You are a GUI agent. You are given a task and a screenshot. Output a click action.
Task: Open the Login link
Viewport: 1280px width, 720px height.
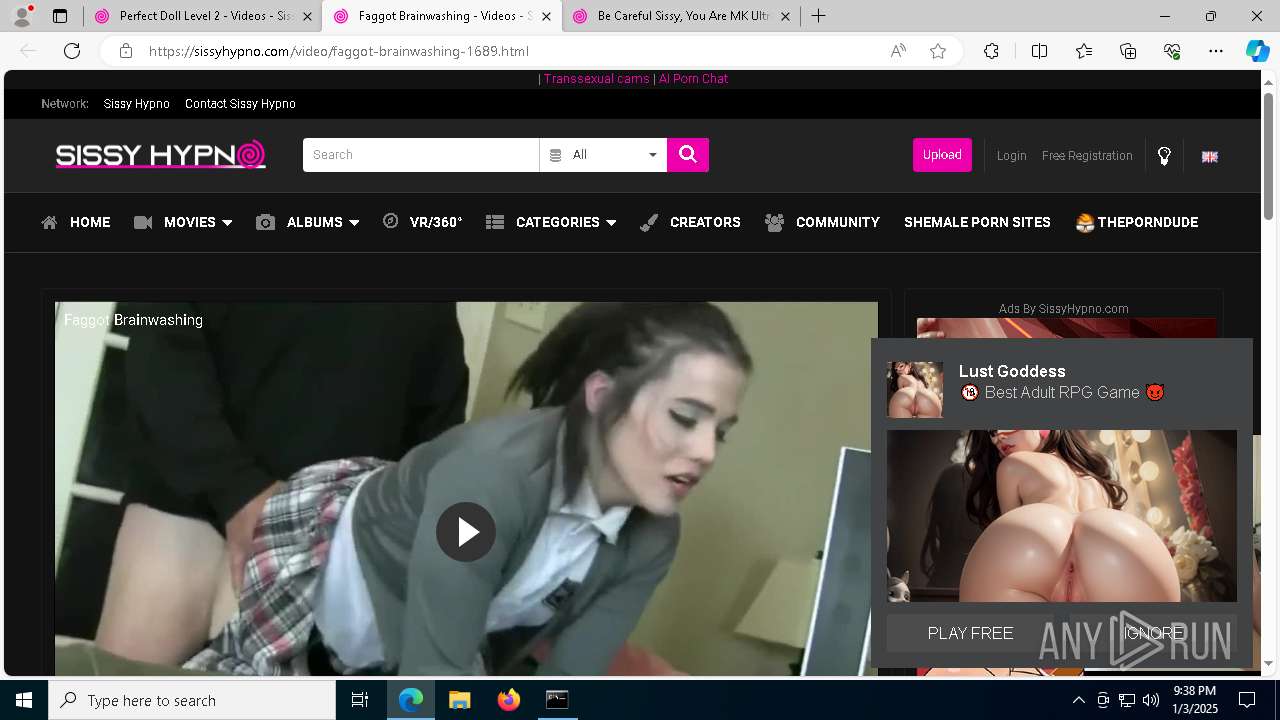coord(1011,156)
